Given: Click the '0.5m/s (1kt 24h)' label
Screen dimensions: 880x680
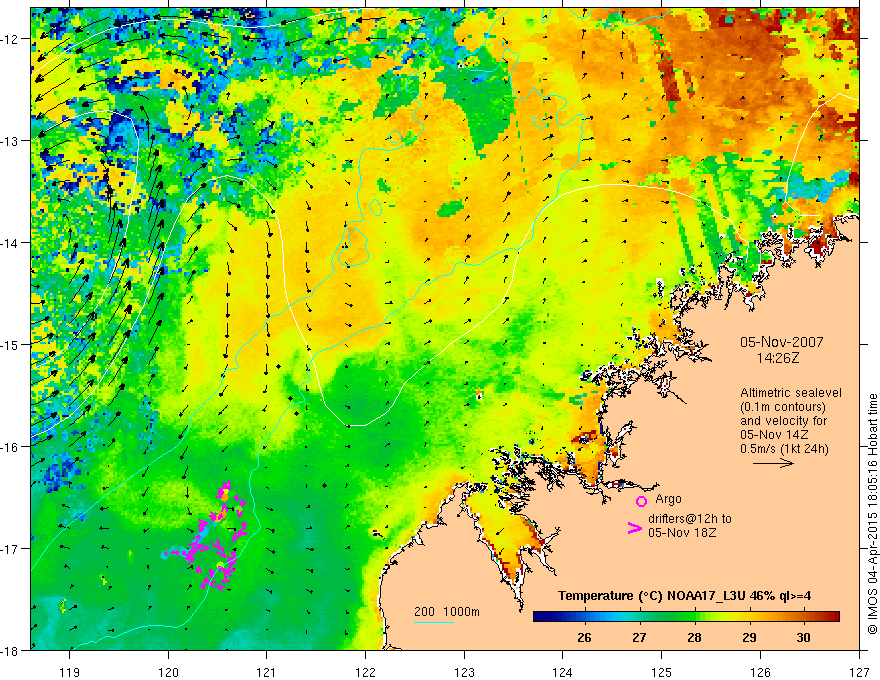Looking at the screenshot, I should pyautogui.click(x=784, y=448).
